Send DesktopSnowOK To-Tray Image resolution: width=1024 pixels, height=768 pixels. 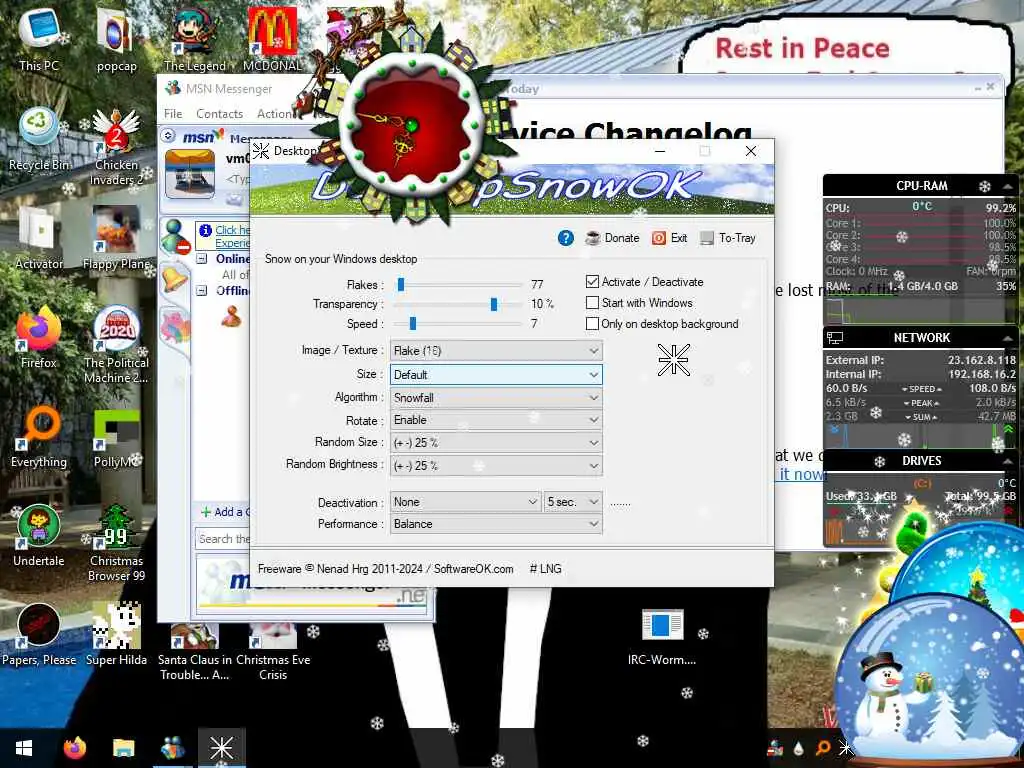coord(728,238)
